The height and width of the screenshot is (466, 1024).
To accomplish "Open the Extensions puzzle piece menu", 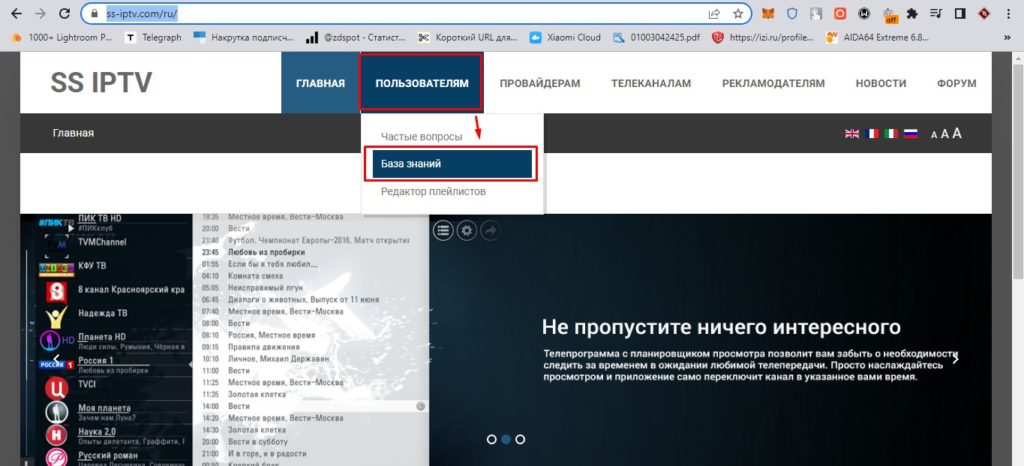I will [x=912, y=13].
